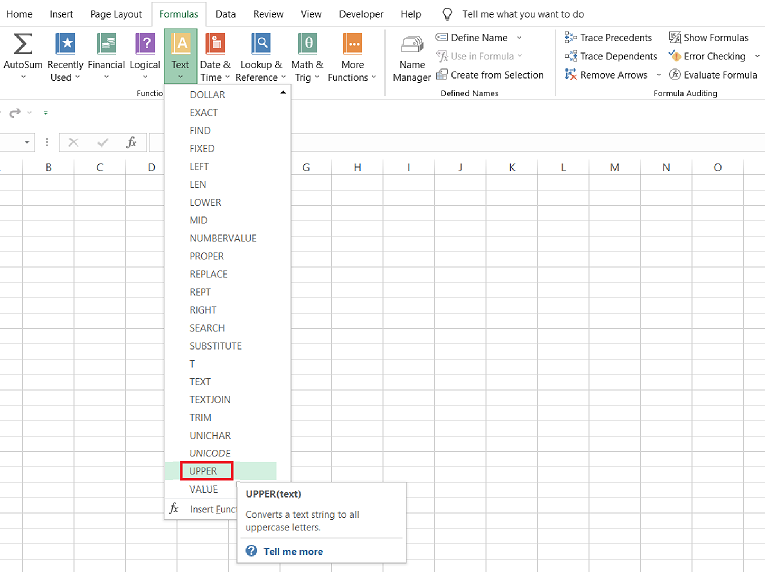Click the AutoSum sigma icon

pos(22,45)
